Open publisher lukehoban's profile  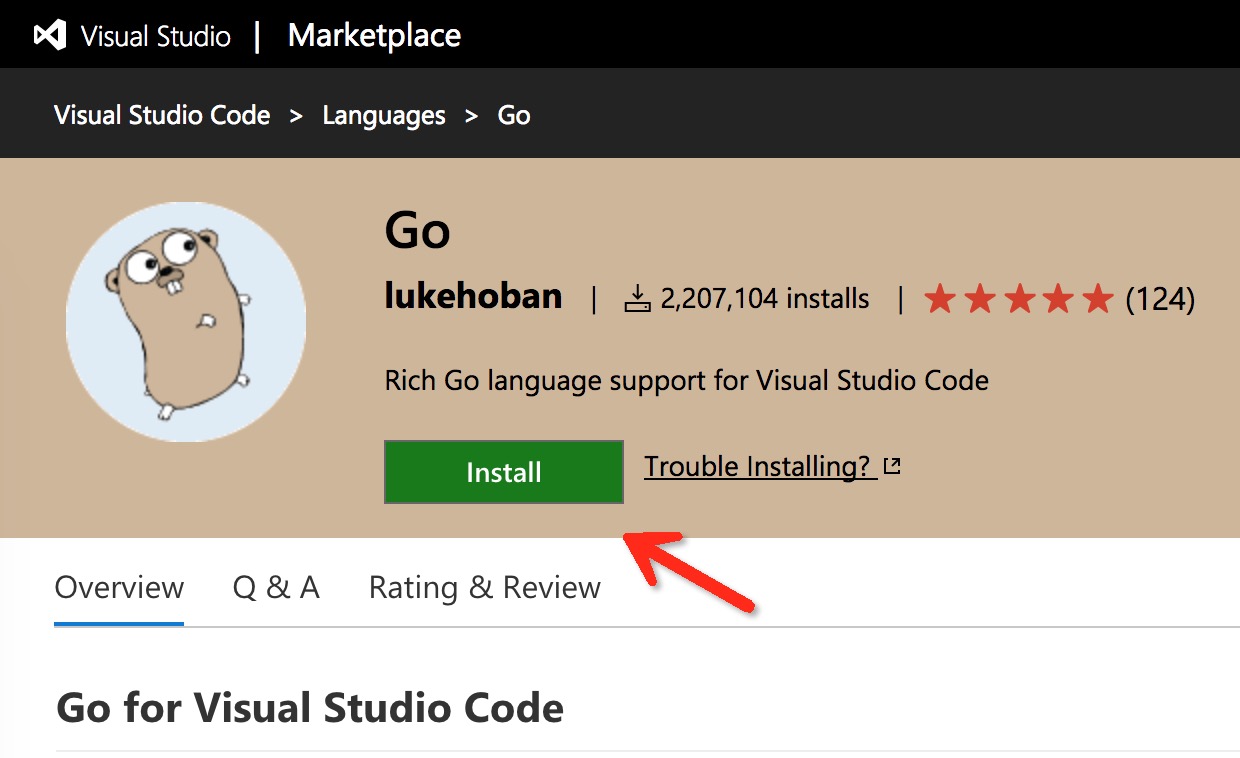point(473,297)
